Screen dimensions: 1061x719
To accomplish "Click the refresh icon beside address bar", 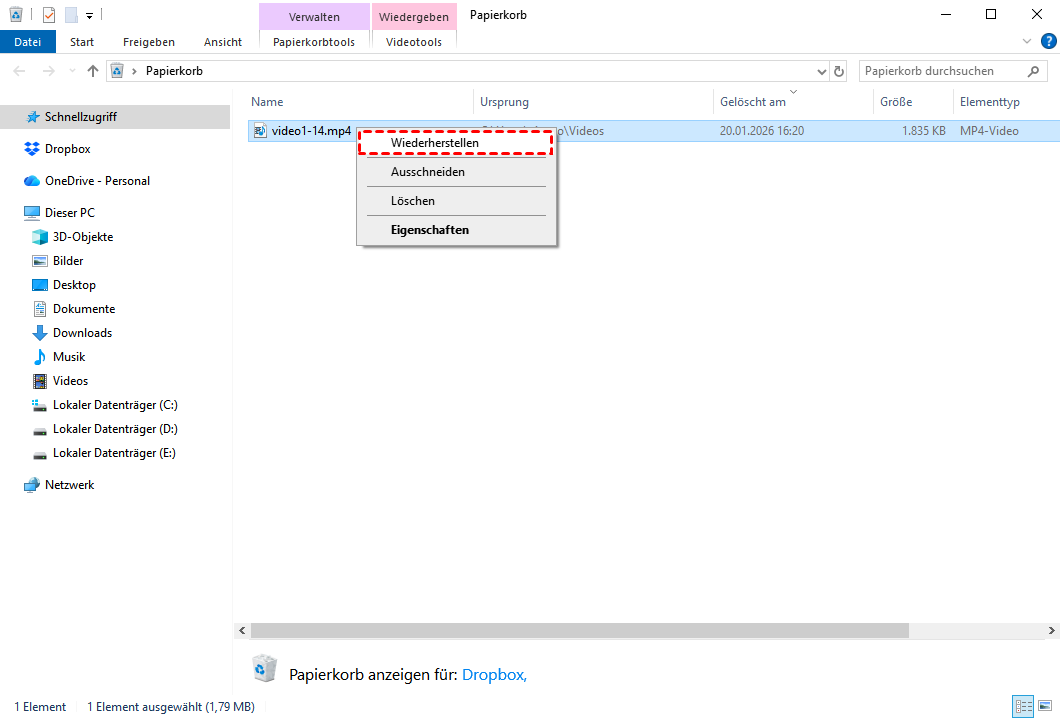I will [x=839, y=71].
